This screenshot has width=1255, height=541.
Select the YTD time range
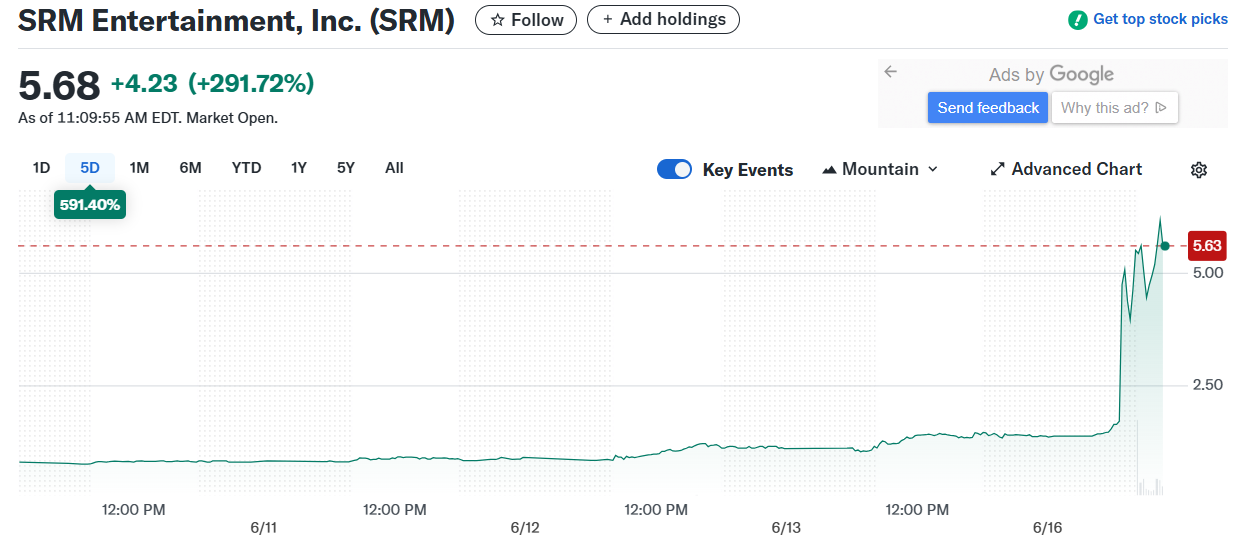pos(246,168)
